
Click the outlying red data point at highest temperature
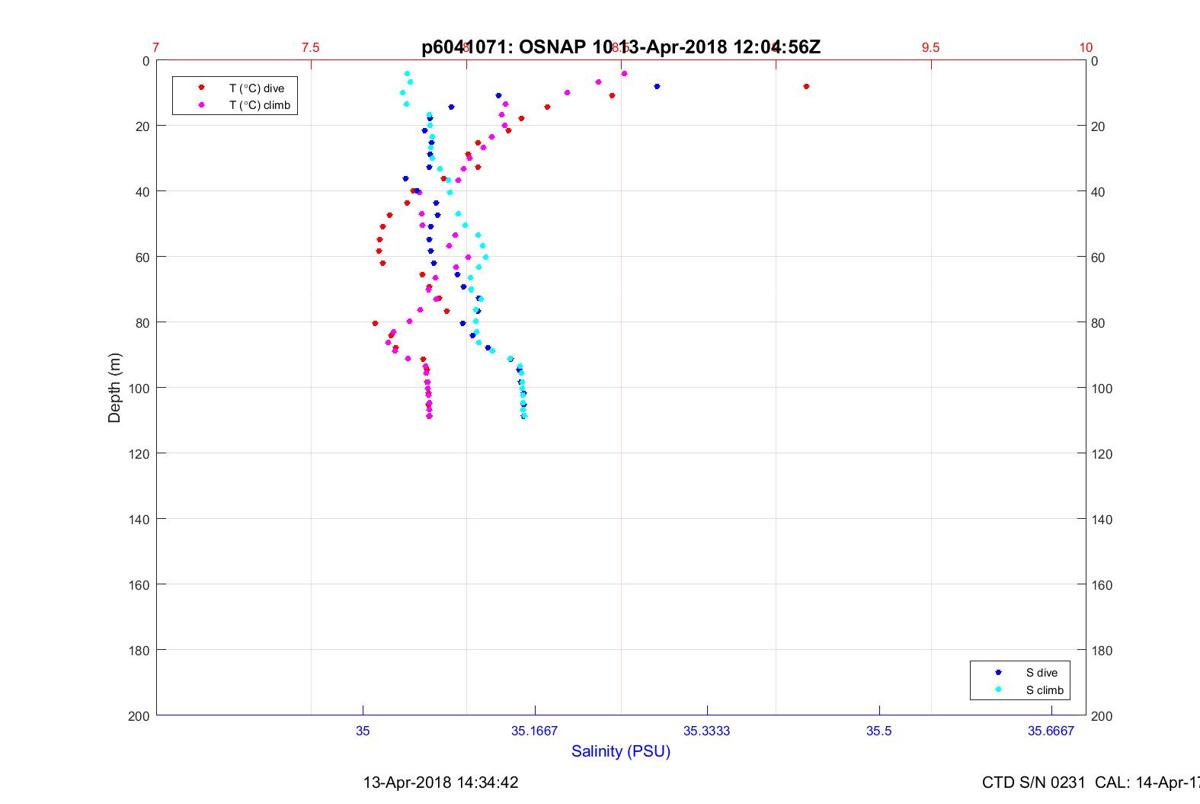point(806,86)
